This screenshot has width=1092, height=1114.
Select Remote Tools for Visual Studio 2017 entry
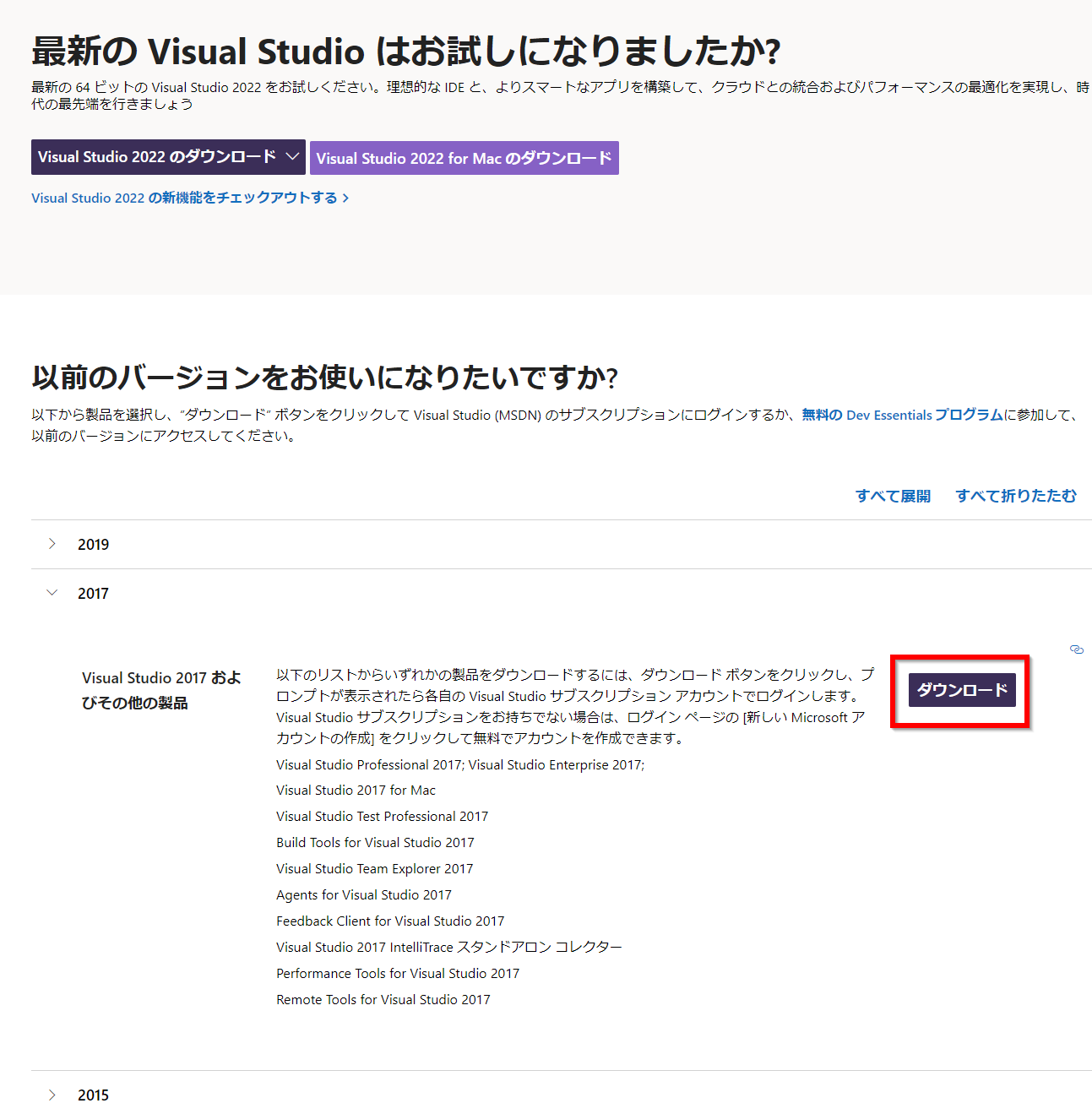tap(383, 1000)
